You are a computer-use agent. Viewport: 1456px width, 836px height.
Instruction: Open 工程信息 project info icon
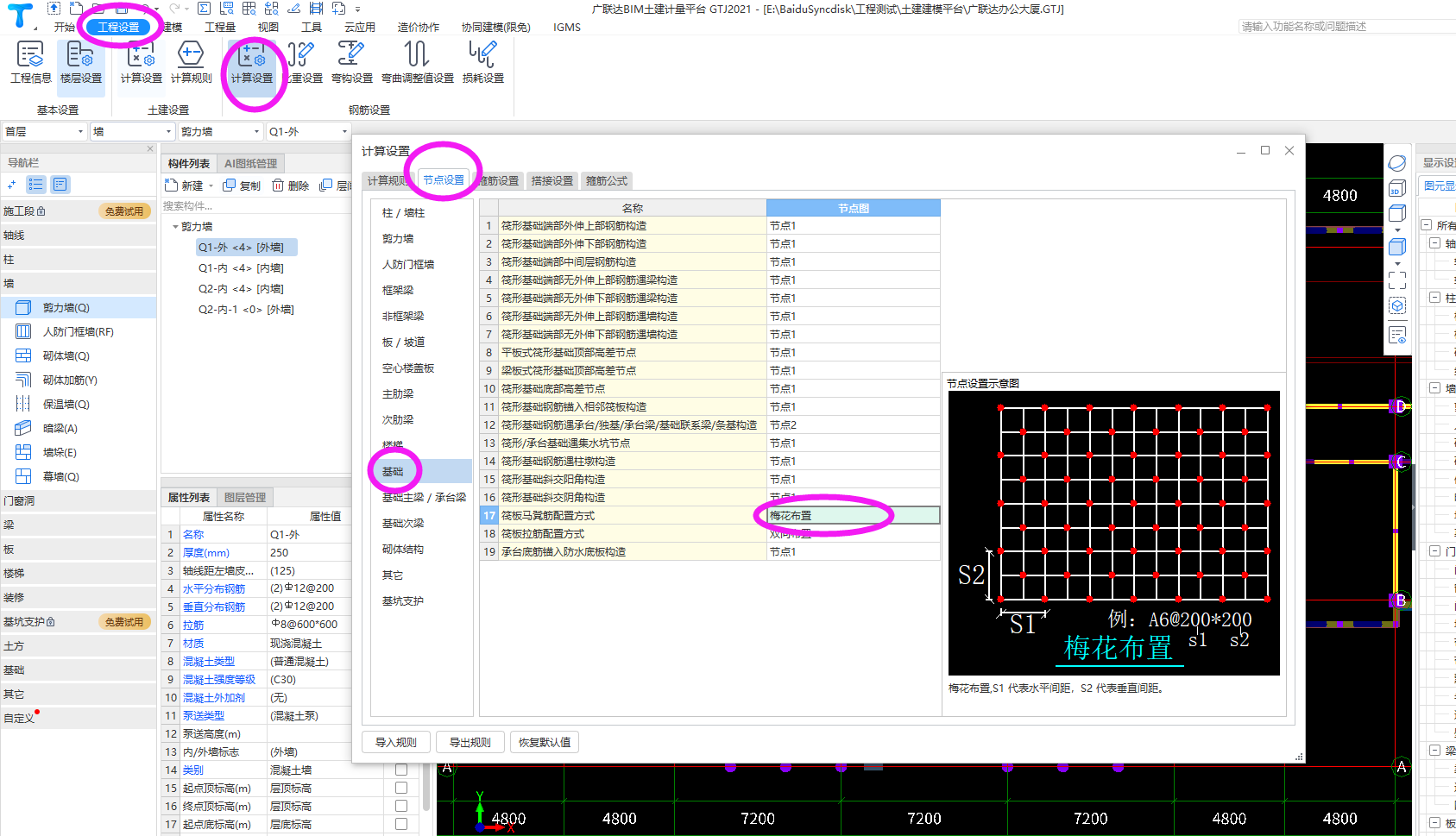click(x=31, y=62)
